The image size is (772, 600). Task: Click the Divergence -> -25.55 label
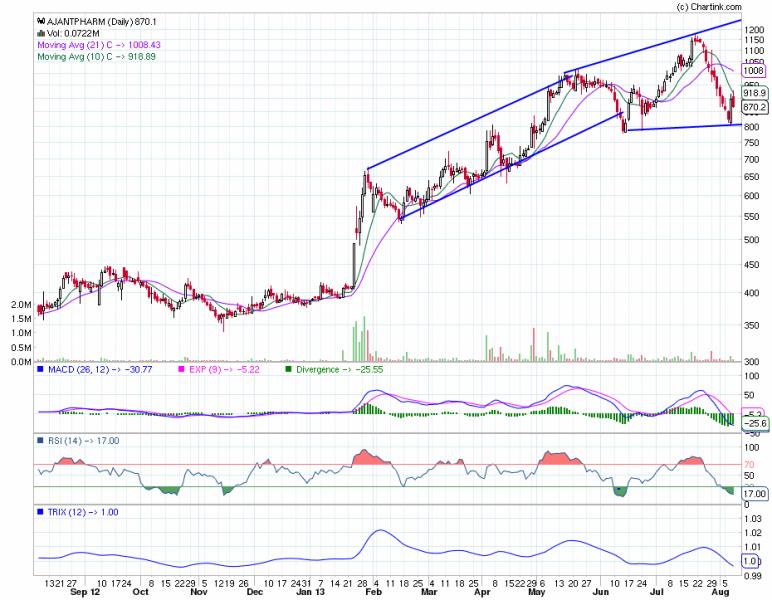(x=340, y=369)
